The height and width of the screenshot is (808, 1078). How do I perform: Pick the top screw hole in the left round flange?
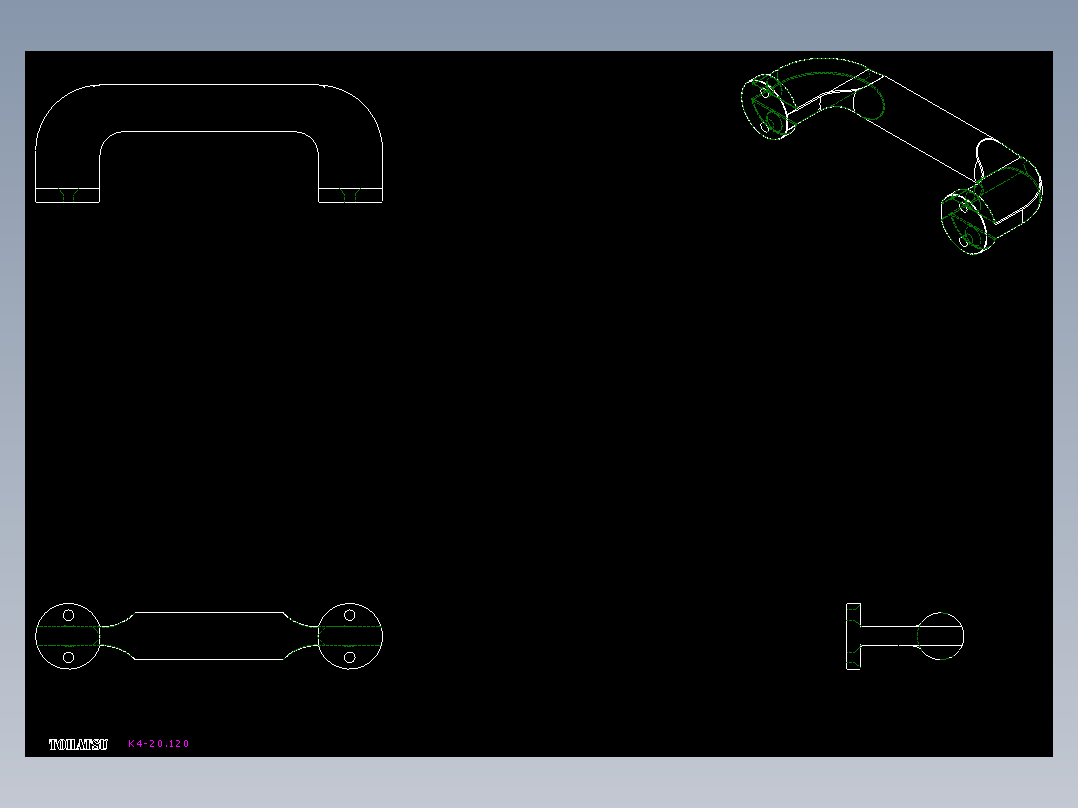[x=69, y=615]
